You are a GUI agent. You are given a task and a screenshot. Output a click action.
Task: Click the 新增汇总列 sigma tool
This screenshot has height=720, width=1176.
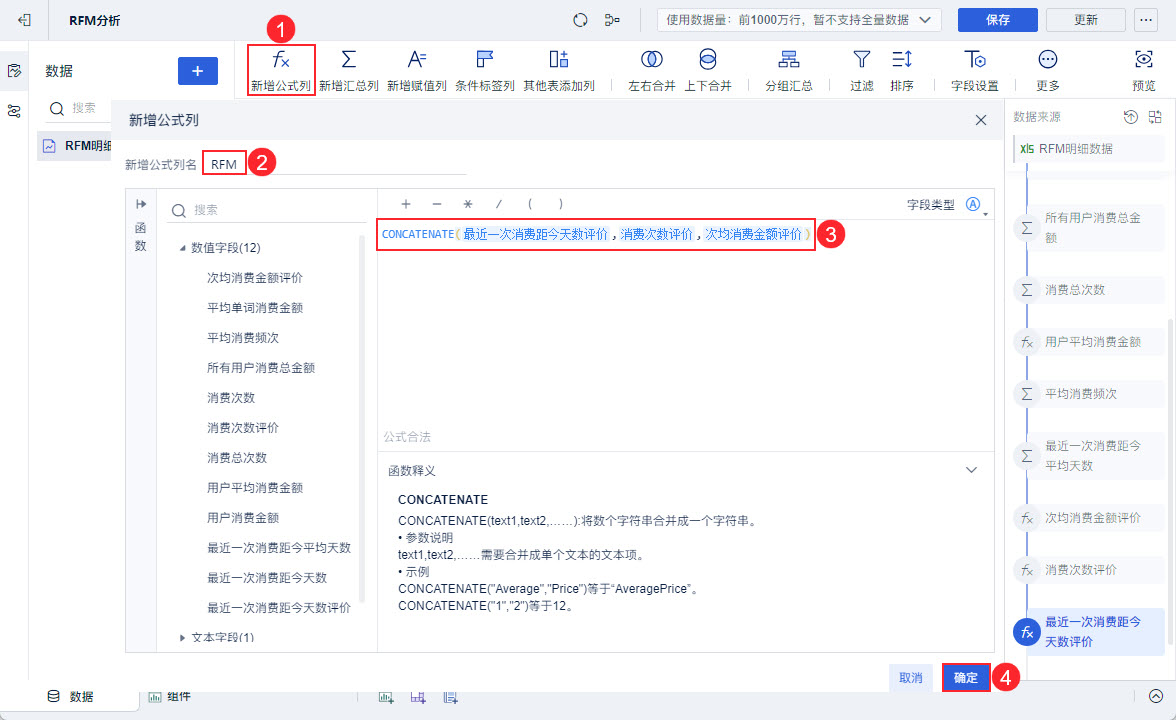(349, 70)
